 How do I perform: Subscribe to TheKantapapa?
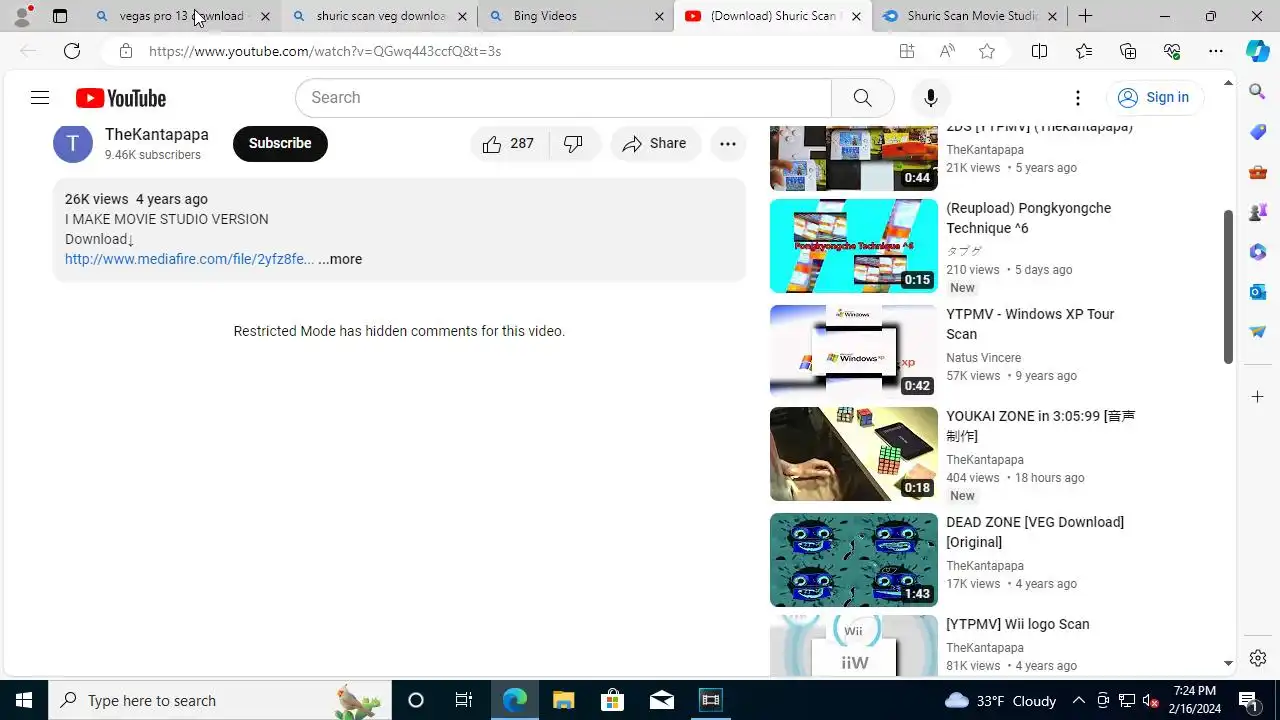point(280,143)
